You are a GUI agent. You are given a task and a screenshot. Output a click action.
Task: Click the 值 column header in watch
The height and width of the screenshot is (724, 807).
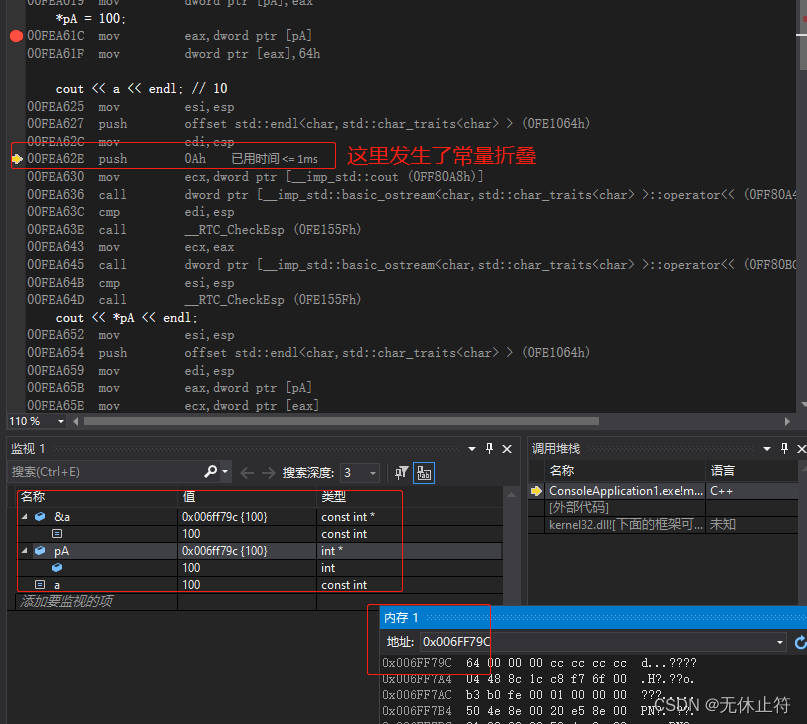189,497
